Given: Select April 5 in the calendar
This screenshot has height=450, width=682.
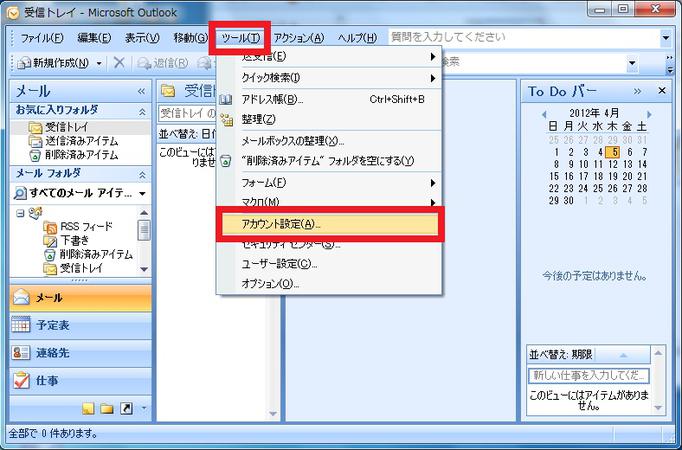Looking at the screenshot, I should (x=614, y=152).
